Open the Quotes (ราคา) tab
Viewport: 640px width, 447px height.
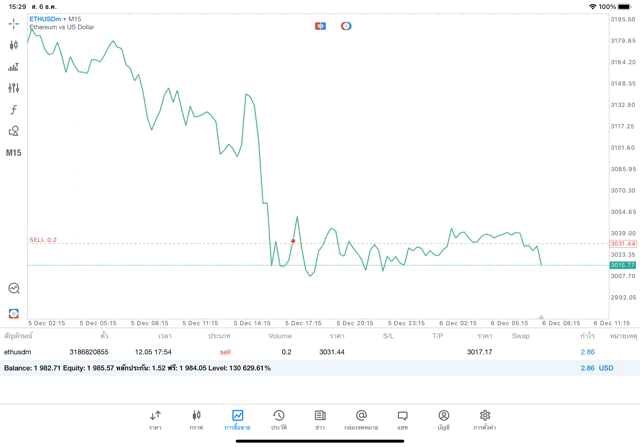point(155,420)
